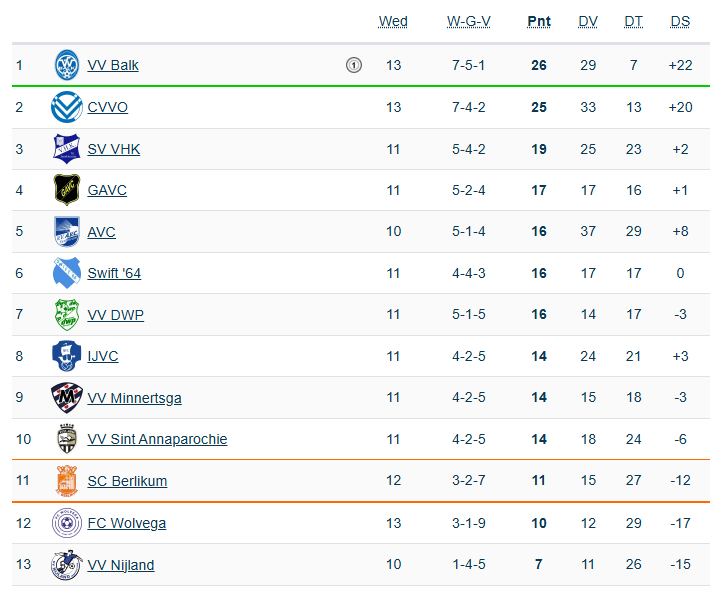Click the SV VHK club logo

coord(67,149)
